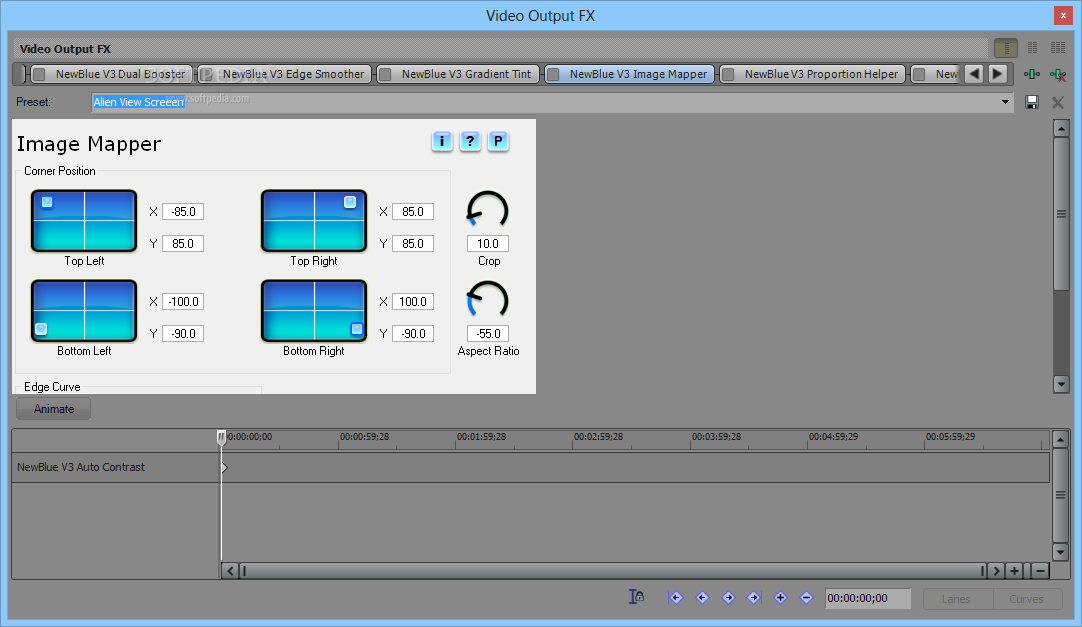Zoom in the keyframe timeline
Screen dimensions: 1082x627
1014,570
